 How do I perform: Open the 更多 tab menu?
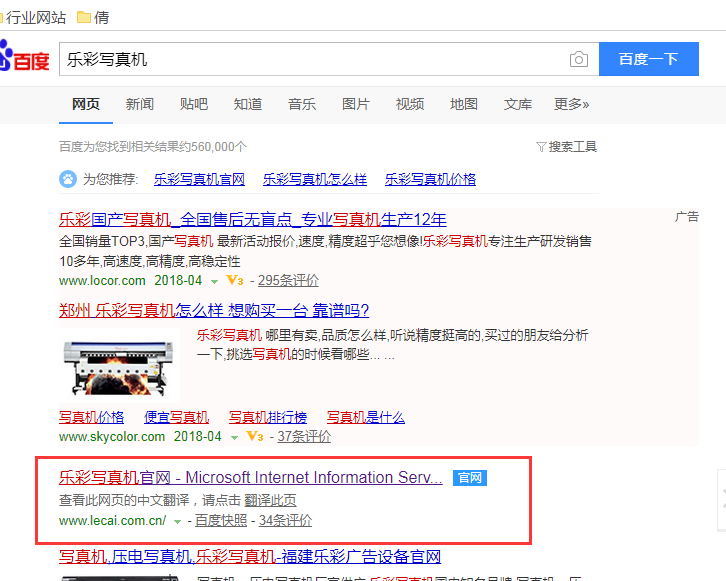coord(571,104)
